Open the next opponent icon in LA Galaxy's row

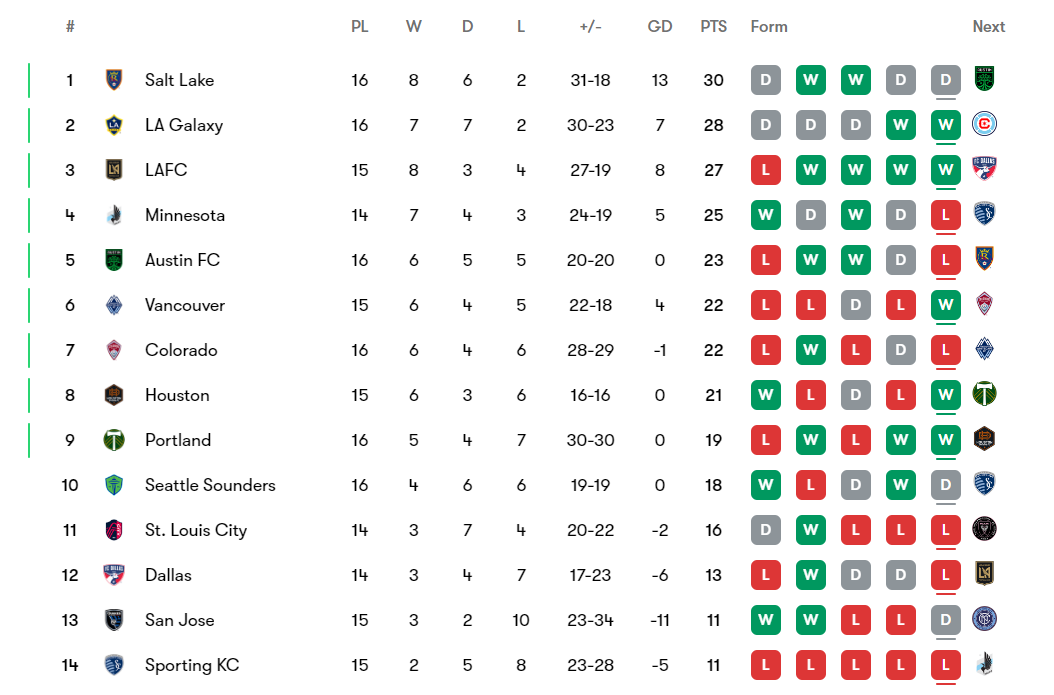pos(985,124)
